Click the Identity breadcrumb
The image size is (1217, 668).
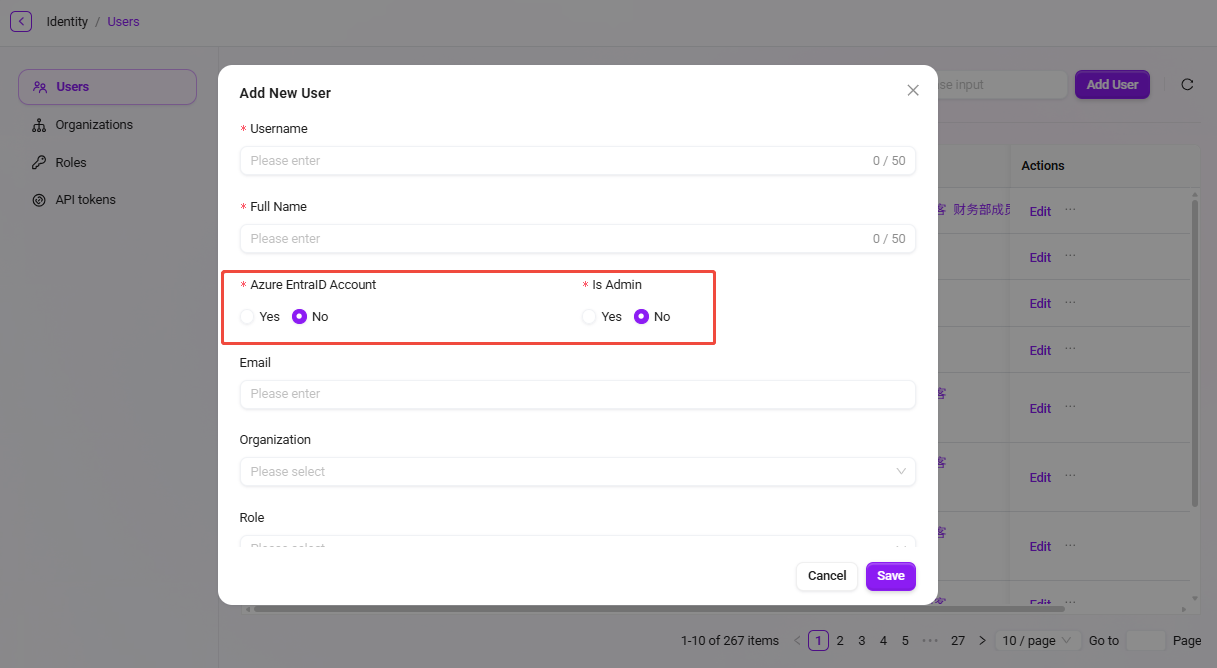pyautogui.click(x=67, y=21)
